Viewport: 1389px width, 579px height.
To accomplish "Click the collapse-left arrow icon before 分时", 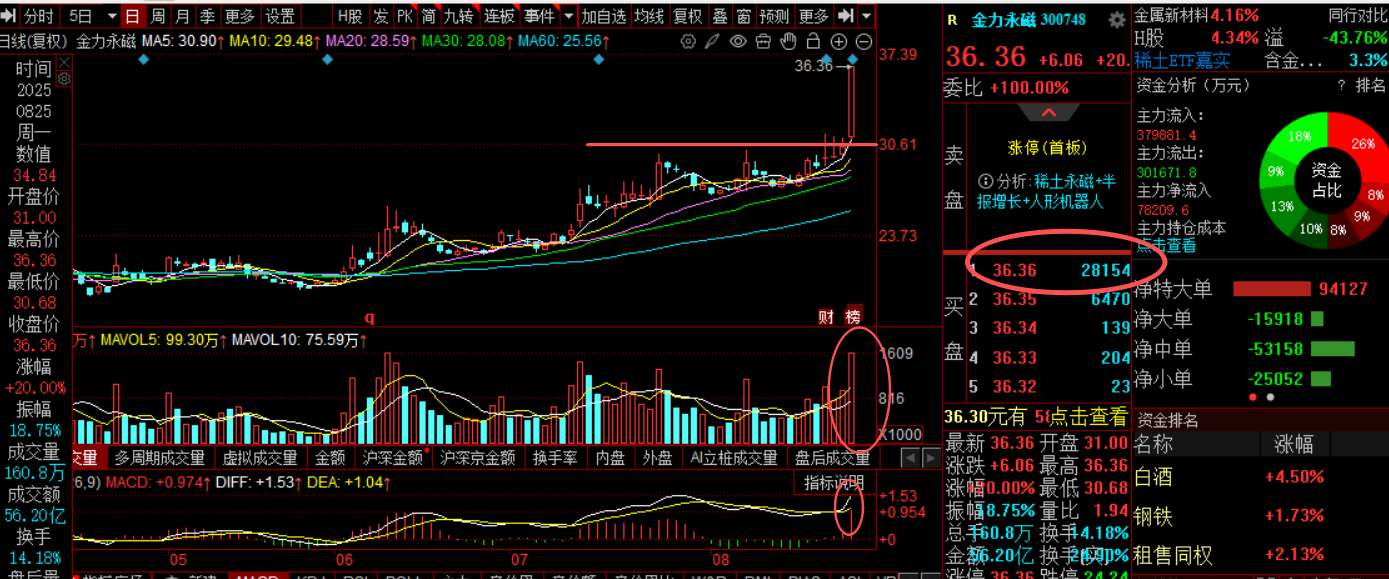I will tap(10, 16).
